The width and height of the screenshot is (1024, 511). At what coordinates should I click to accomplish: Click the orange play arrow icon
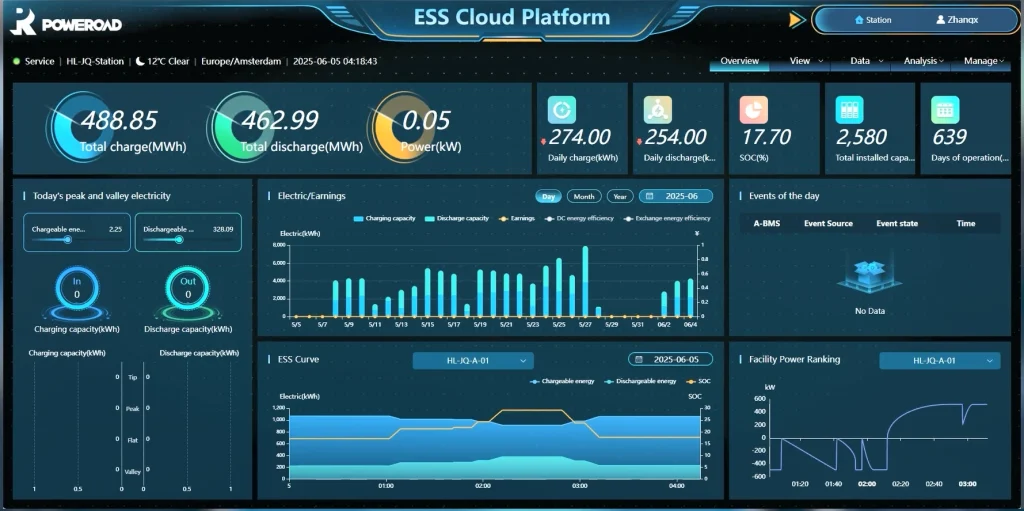(x=796, y=19)
